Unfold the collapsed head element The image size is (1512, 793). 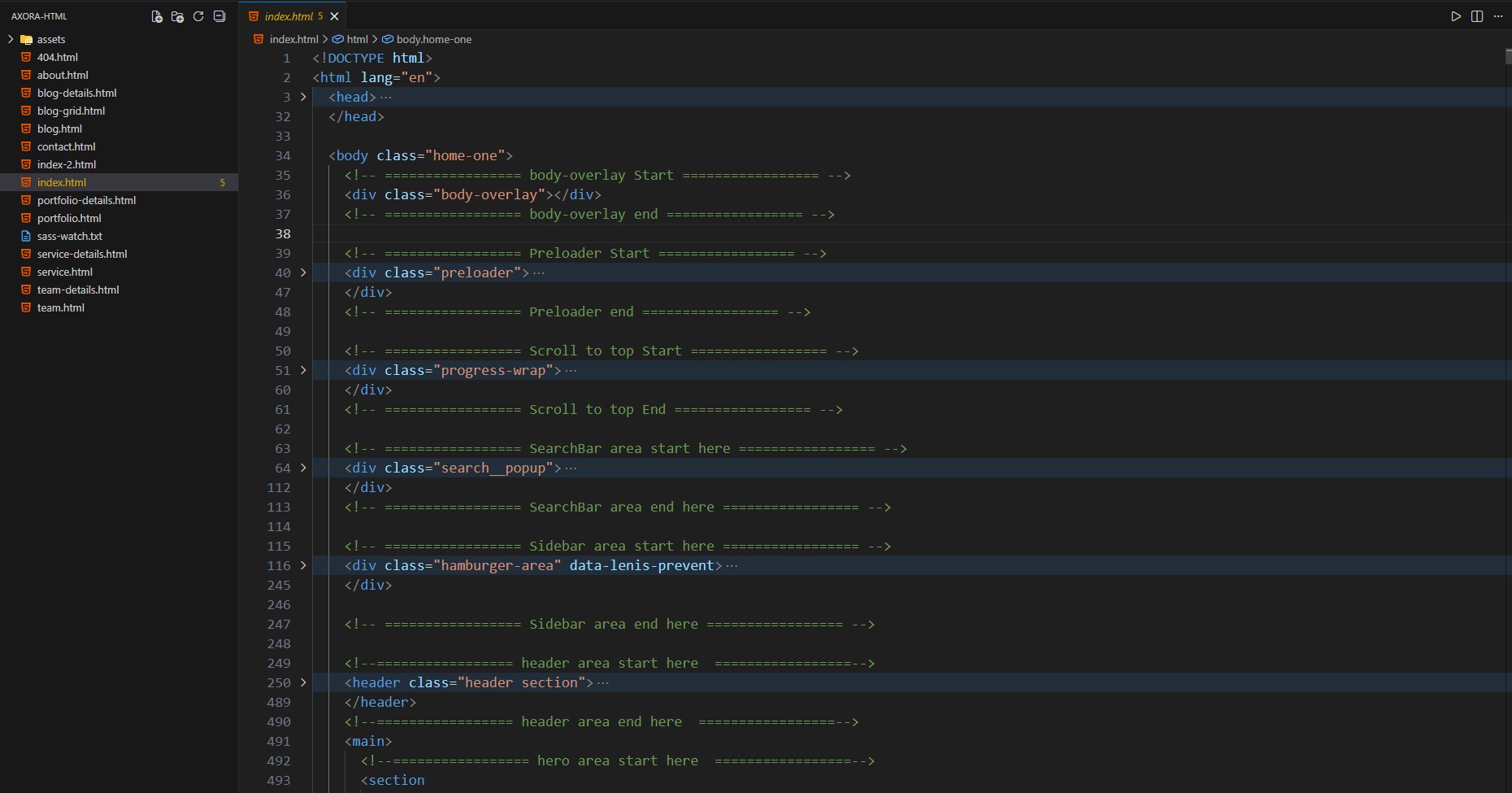(303, 97)
